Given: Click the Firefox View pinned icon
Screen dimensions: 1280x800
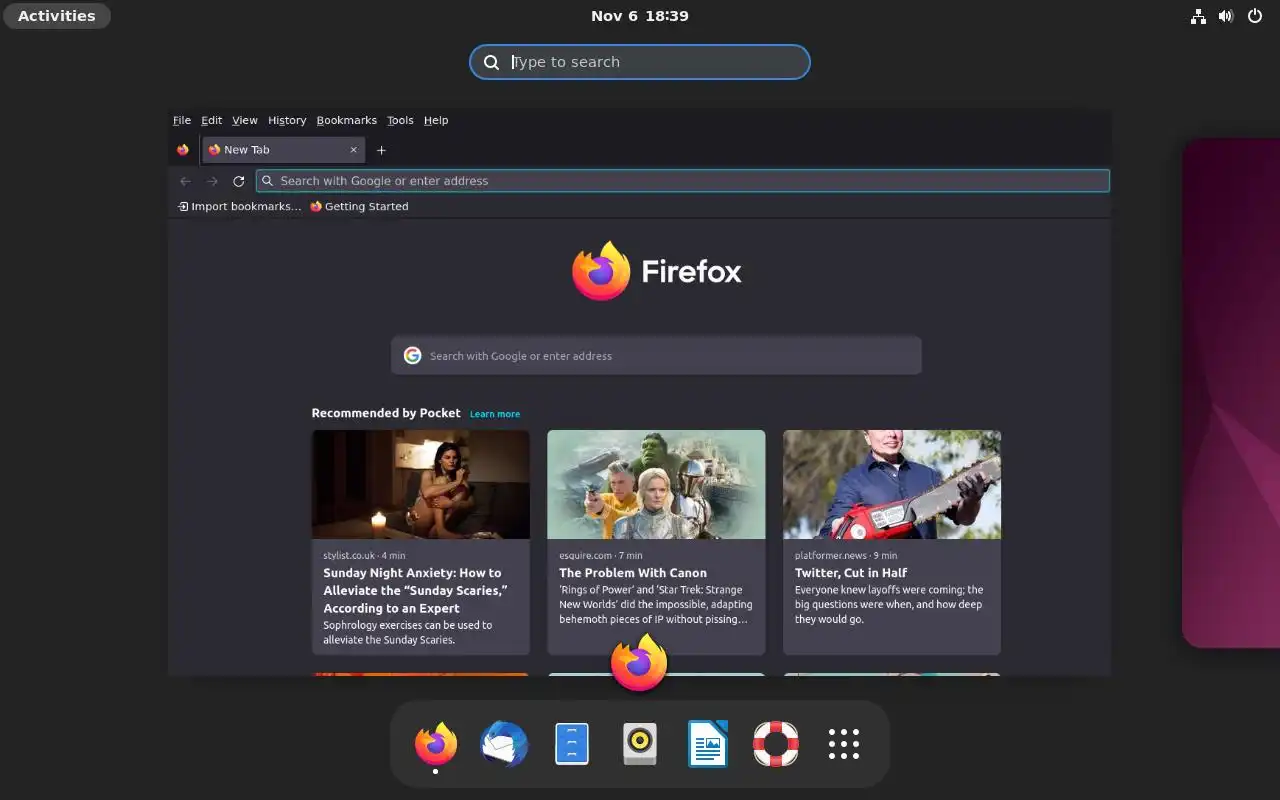Looking at the screenshot, I should [x=183, y=150].
